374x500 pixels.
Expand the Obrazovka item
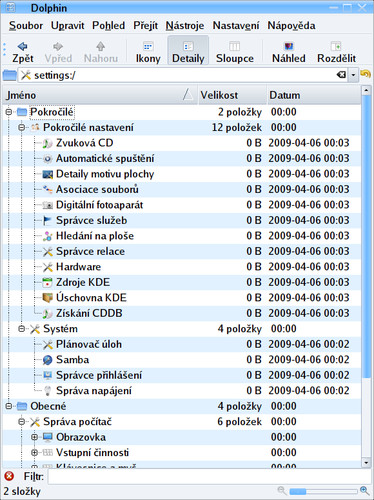click(x=34, y=437)
